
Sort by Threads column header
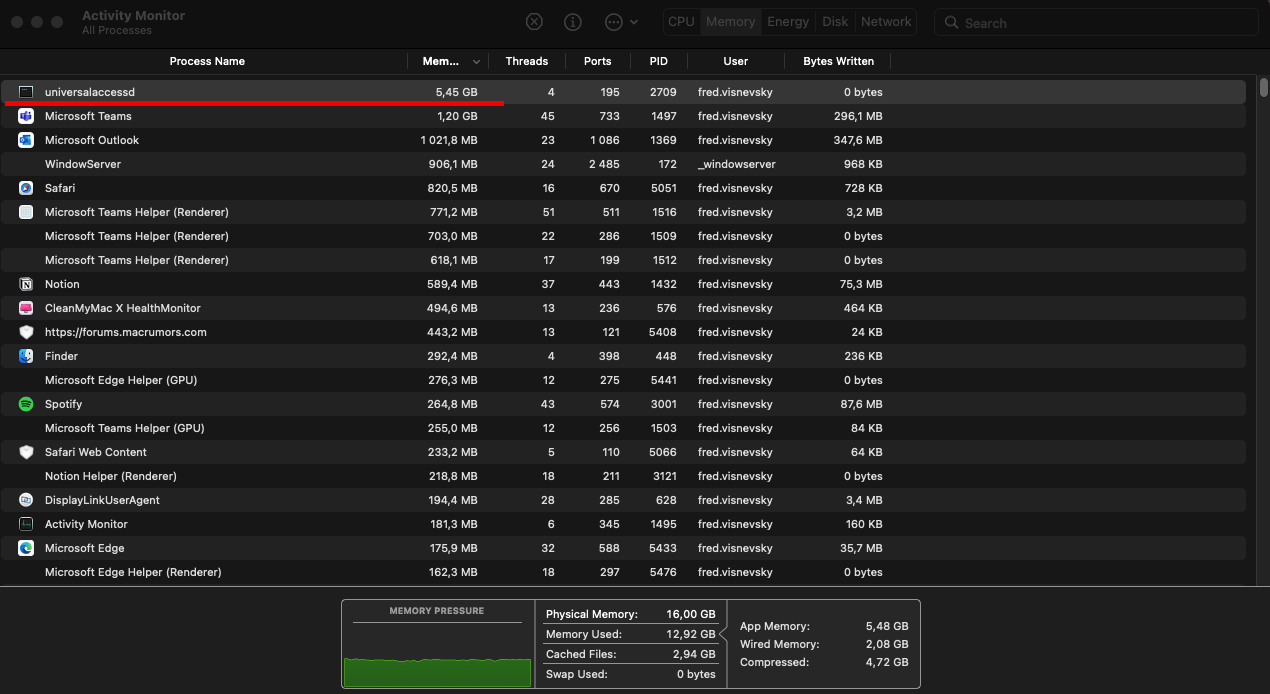[x=527, y=61]
